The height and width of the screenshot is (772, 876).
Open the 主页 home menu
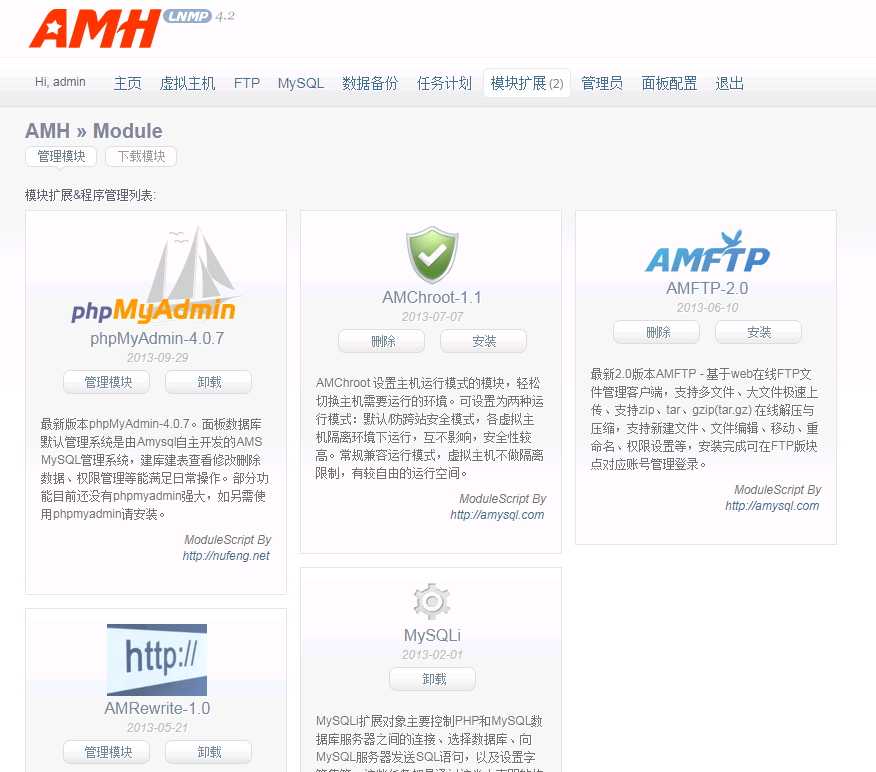click(127, 83)
